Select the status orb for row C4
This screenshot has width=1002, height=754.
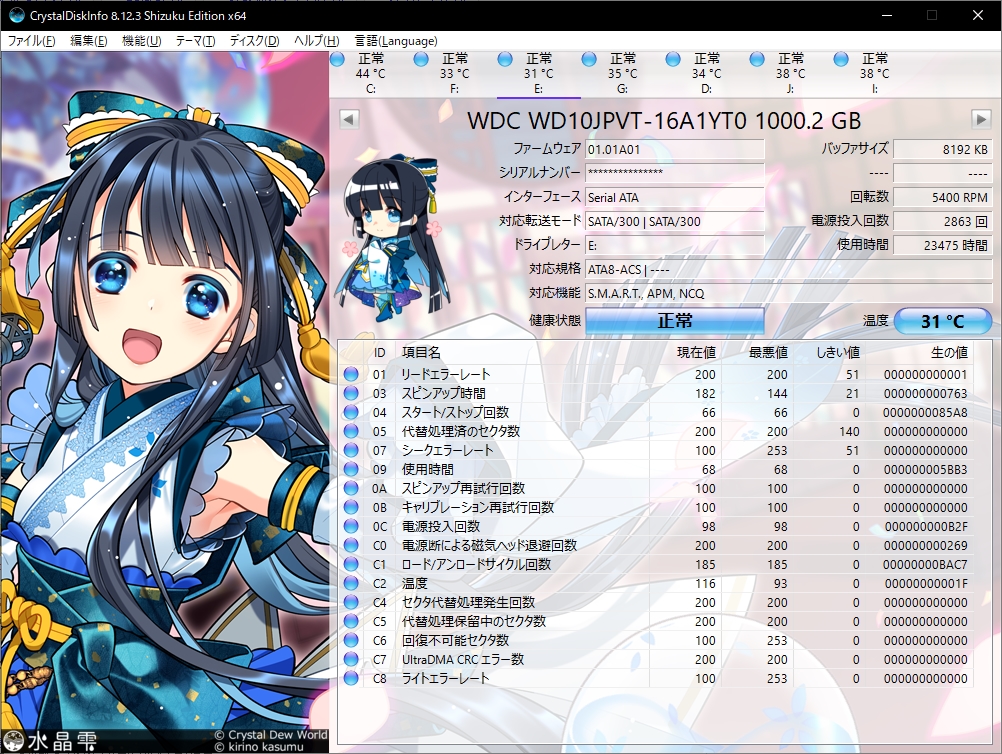[351, 603]
